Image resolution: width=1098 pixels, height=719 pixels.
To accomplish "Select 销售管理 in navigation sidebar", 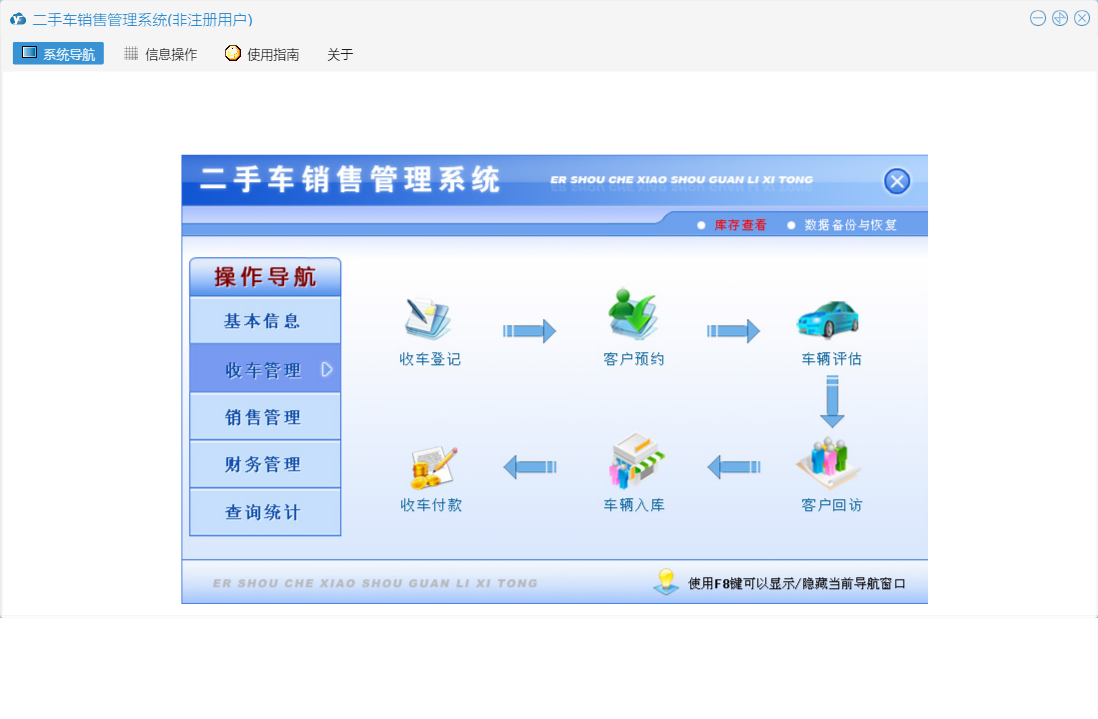I will (x=265, y=417).
